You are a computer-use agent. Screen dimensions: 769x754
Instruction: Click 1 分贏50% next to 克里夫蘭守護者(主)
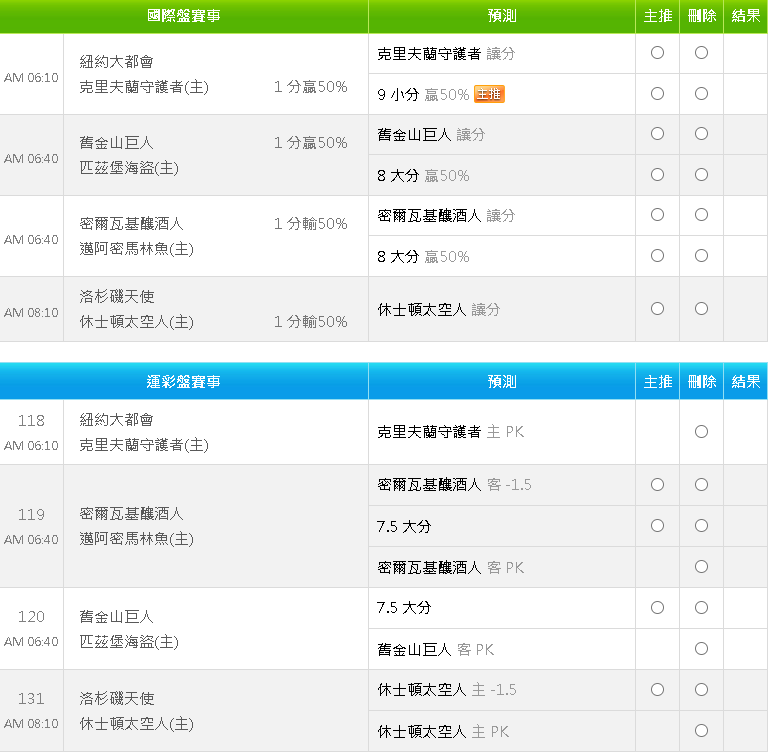click(310, 87)
